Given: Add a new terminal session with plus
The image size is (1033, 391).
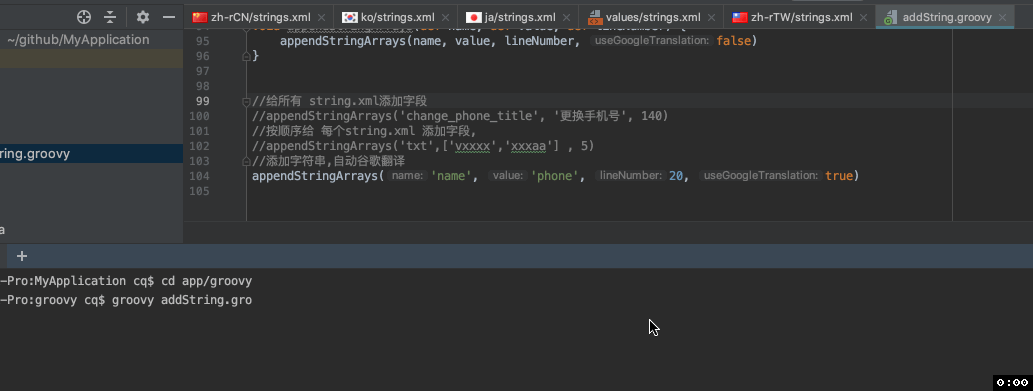Looking at the screenshot, I should click(22, 256).
